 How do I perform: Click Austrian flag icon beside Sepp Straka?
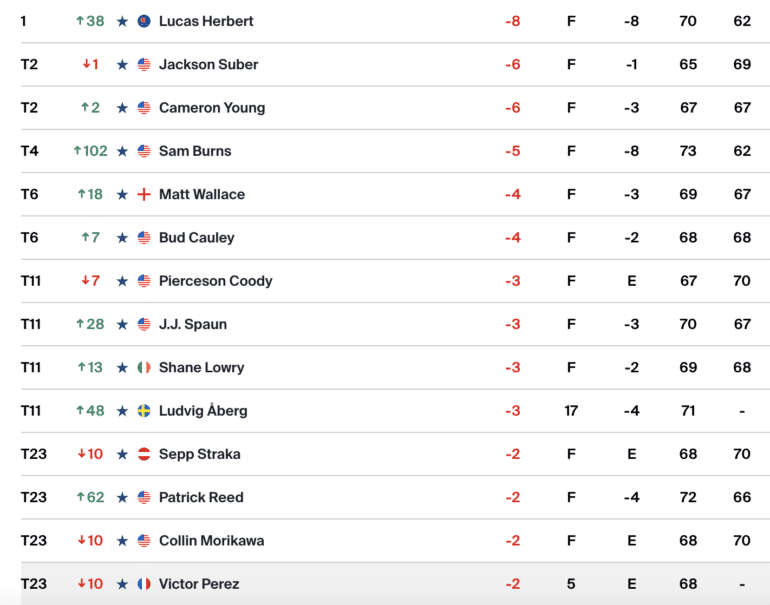point(144,454)
